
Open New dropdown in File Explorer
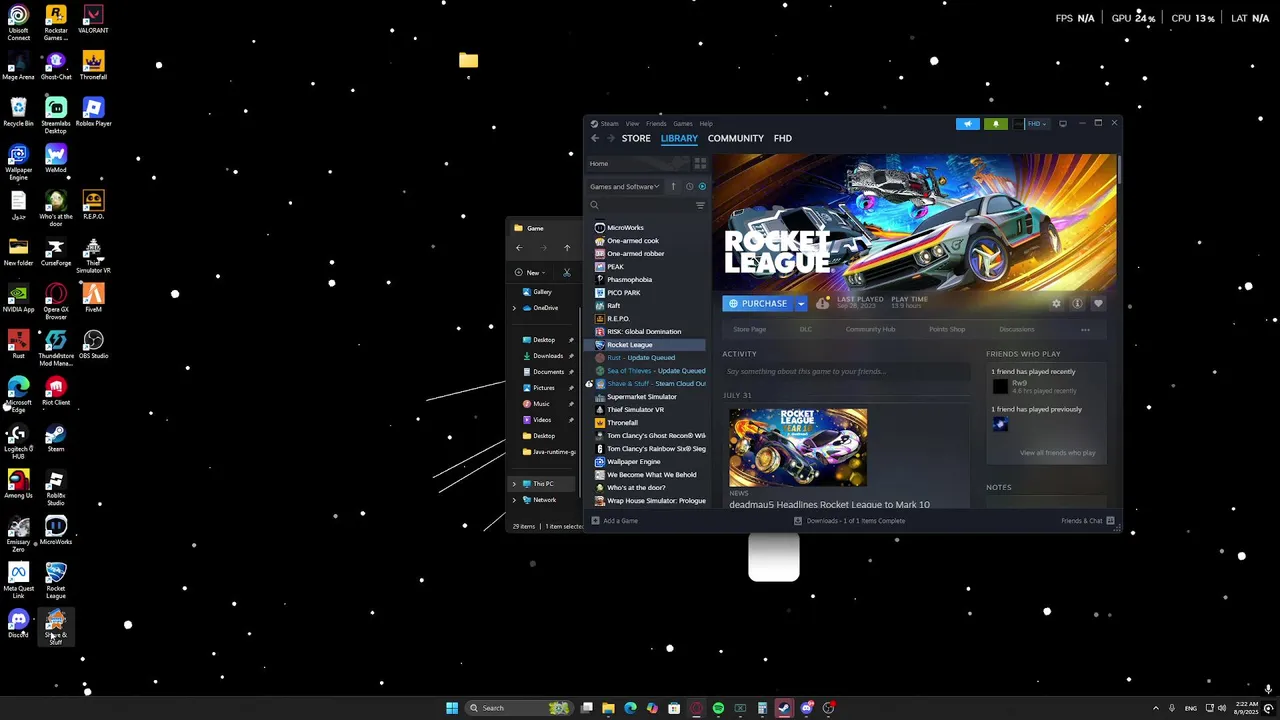tap(531, 273)
